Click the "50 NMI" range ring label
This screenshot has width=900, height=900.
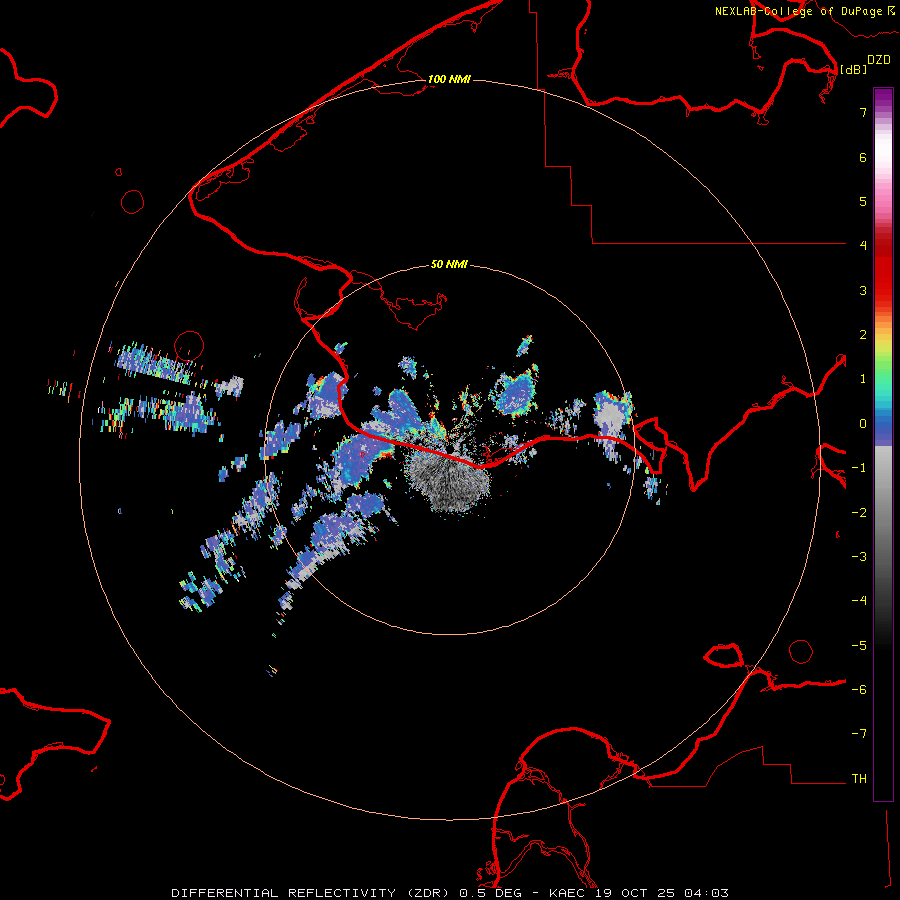449,264
